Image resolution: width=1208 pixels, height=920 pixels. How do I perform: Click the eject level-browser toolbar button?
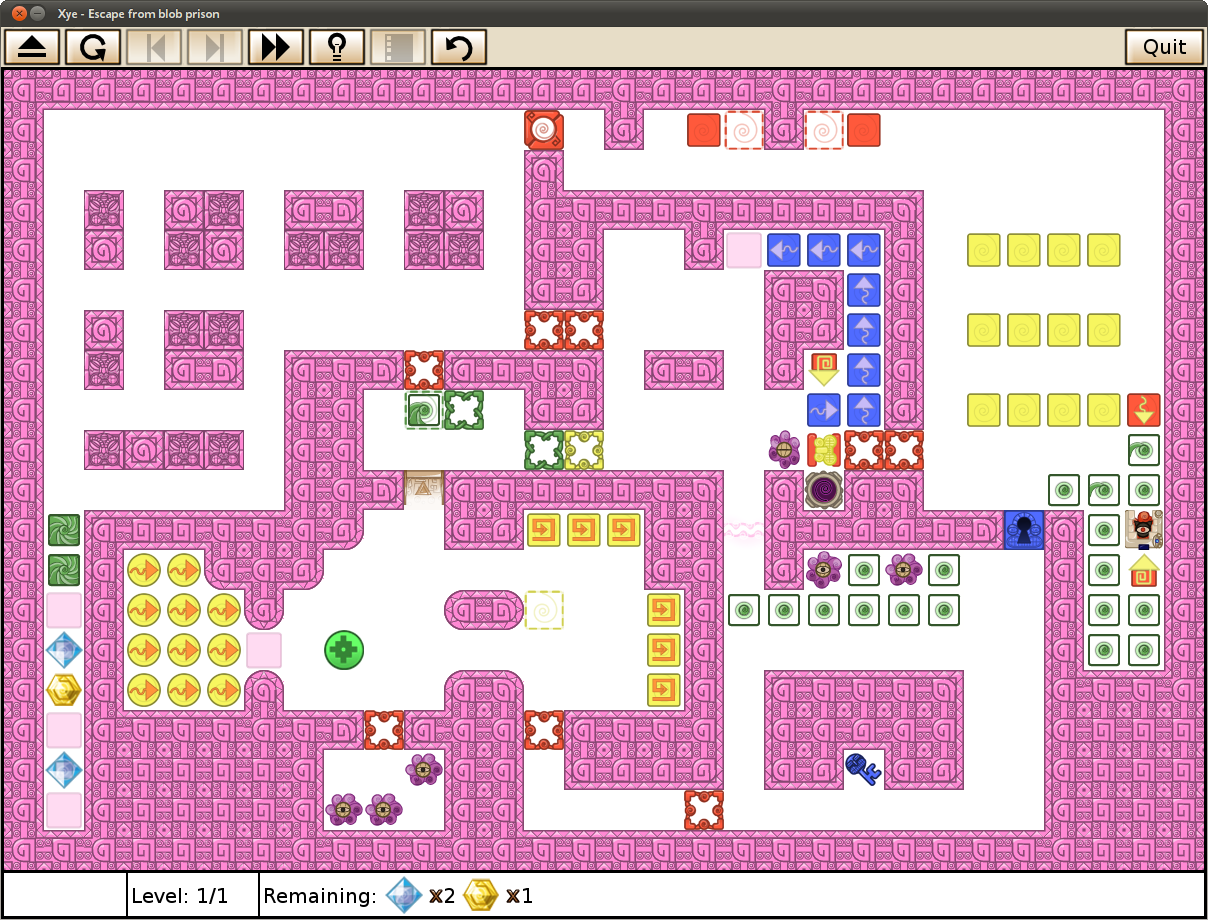point(33,47)
